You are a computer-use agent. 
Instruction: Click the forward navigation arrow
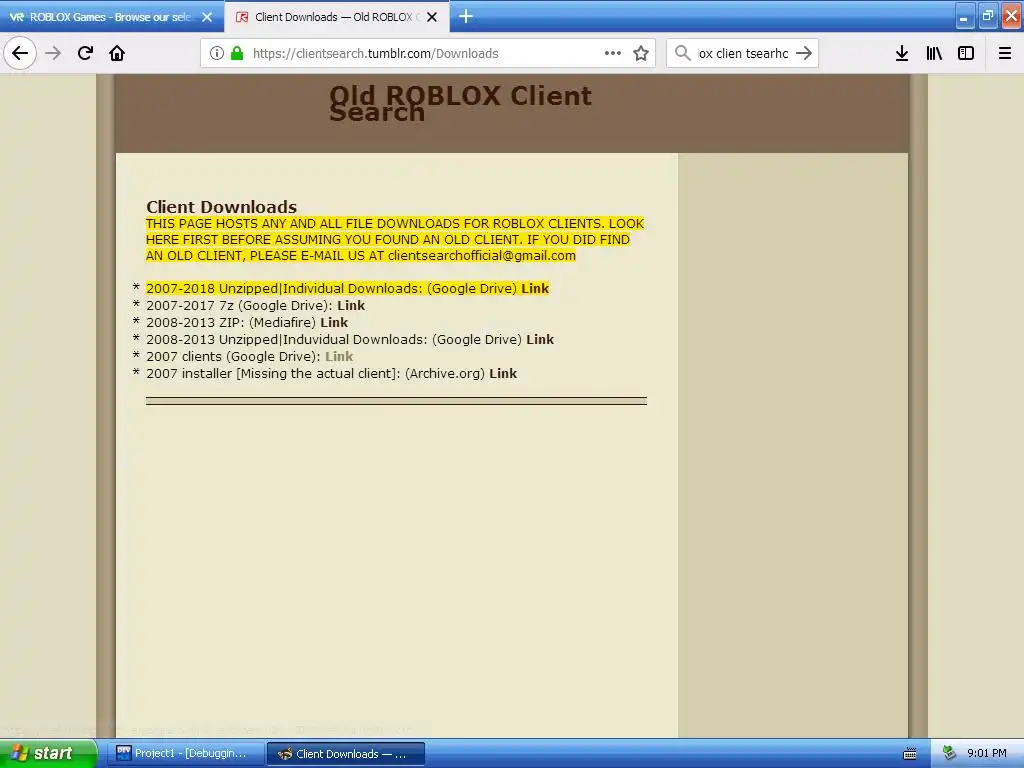(x=54, y=53)
